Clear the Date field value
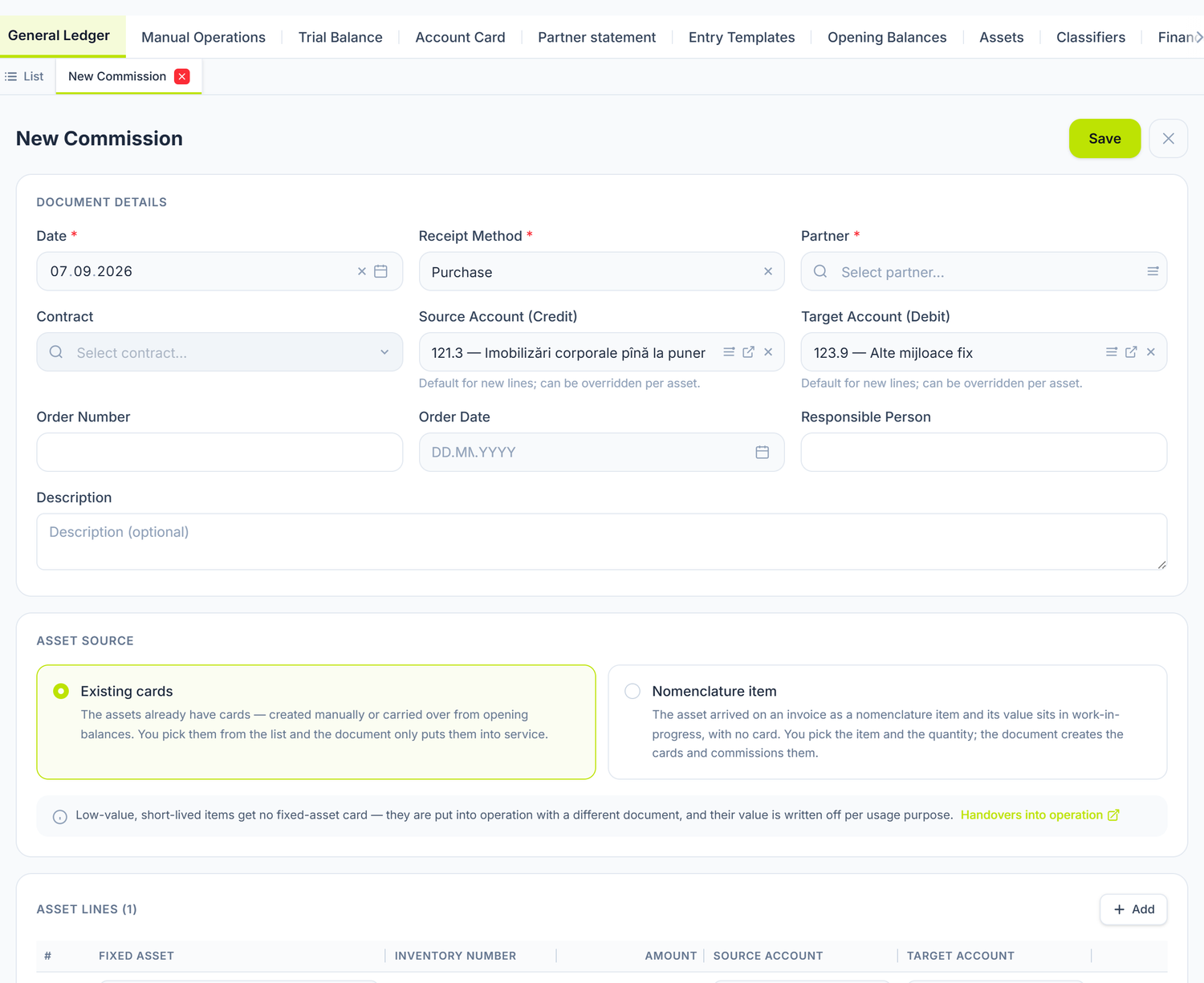The image size is (1204, 983). 362,271
